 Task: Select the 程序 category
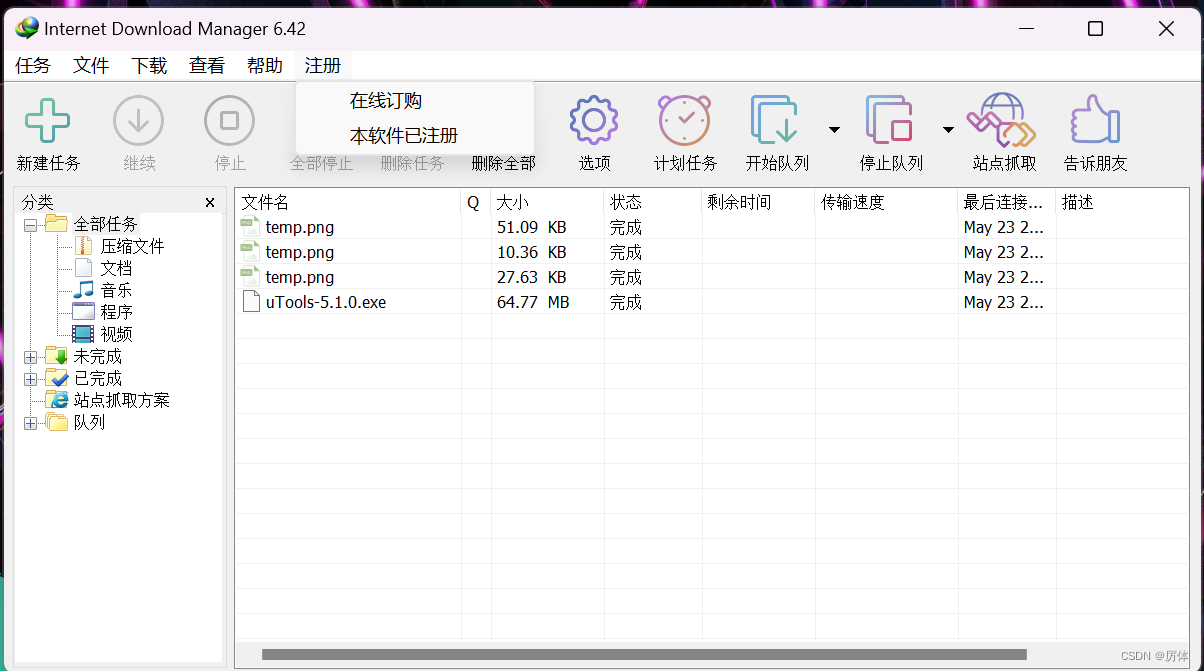116,312
